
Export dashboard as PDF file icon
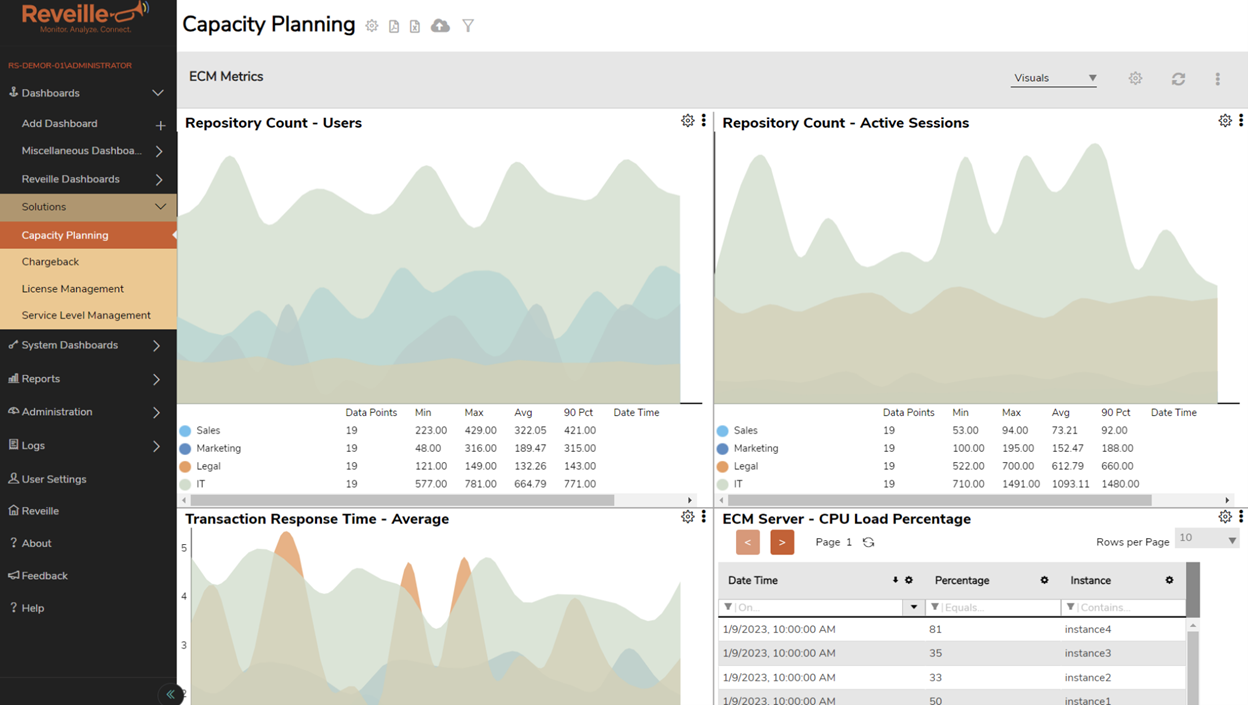pos(394,26)
